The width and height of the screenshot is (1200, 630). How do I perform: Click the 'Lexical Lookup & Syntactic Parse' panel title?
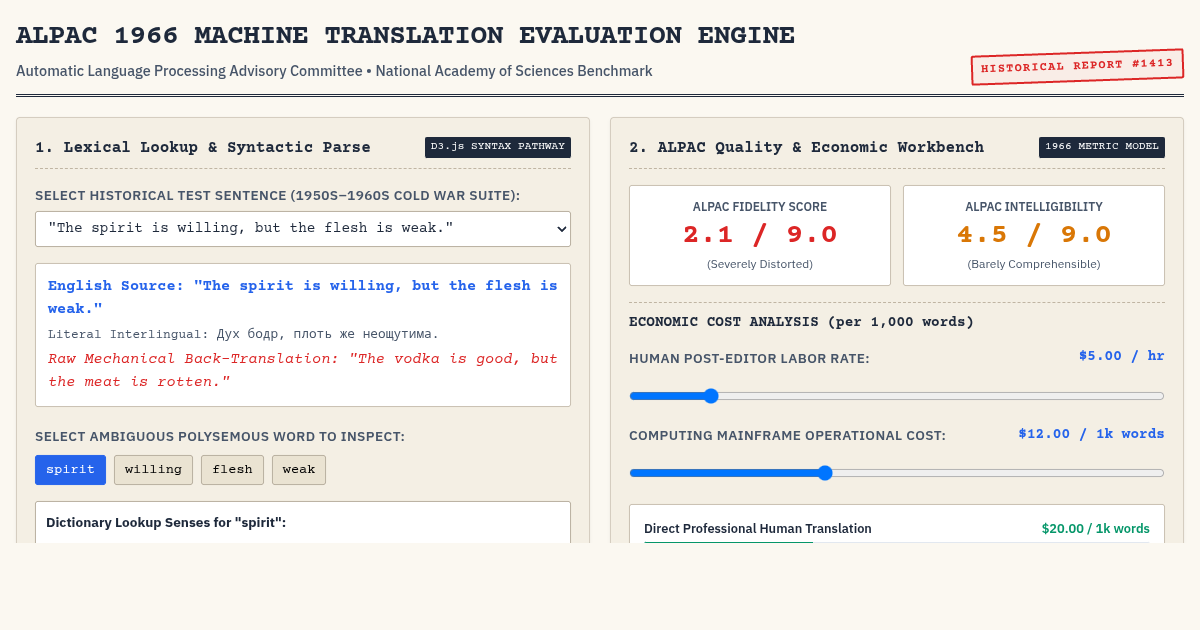203,147
